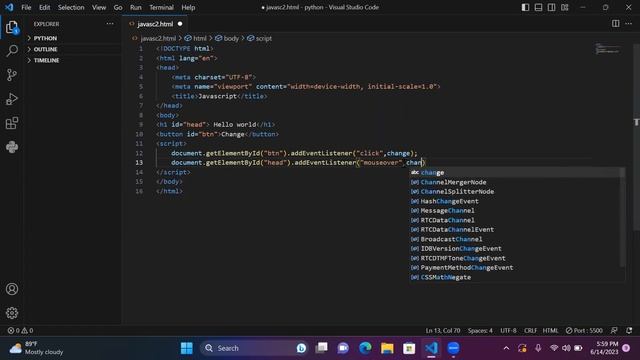Screen dimensions: 640x360
Task: Open the customize layout icon
Action: pyautogui.click(x=565, y=7)
